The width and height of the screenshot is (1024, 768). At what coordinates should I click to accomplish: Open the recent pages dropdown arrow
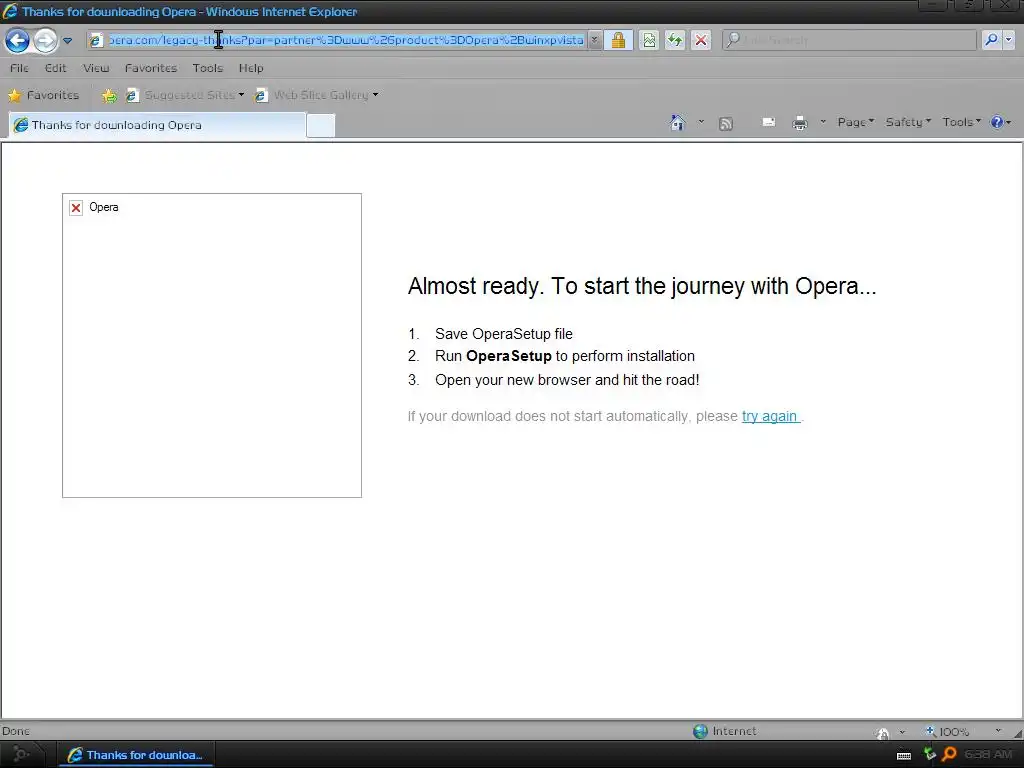tap(67, 40)
